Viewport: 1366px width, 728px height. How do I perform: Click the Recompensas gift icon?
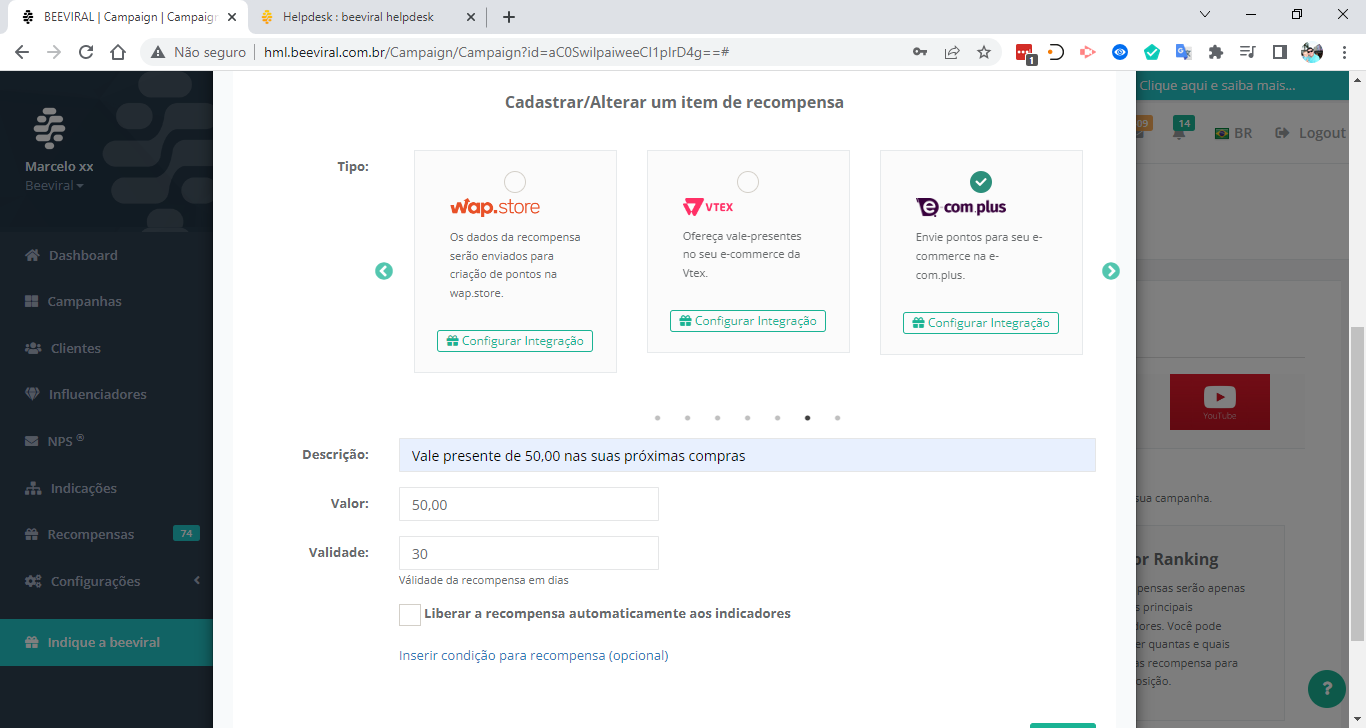(x=32, y=534)
